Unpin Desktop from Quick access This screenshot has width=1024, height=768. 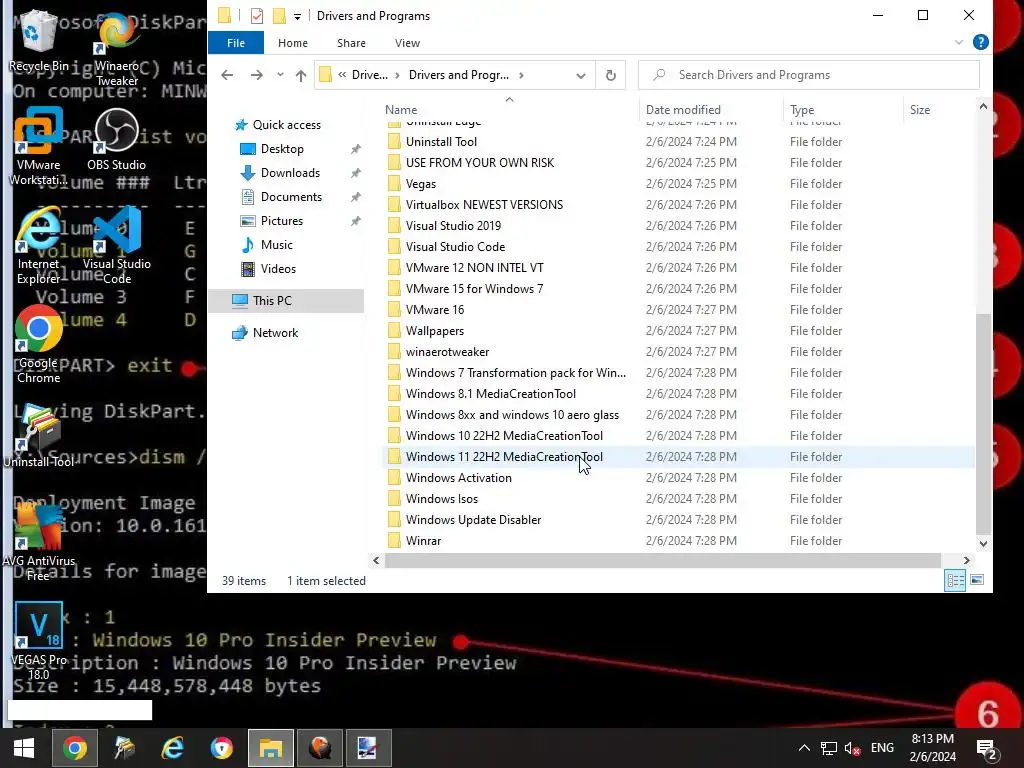[x=356, y=149]
